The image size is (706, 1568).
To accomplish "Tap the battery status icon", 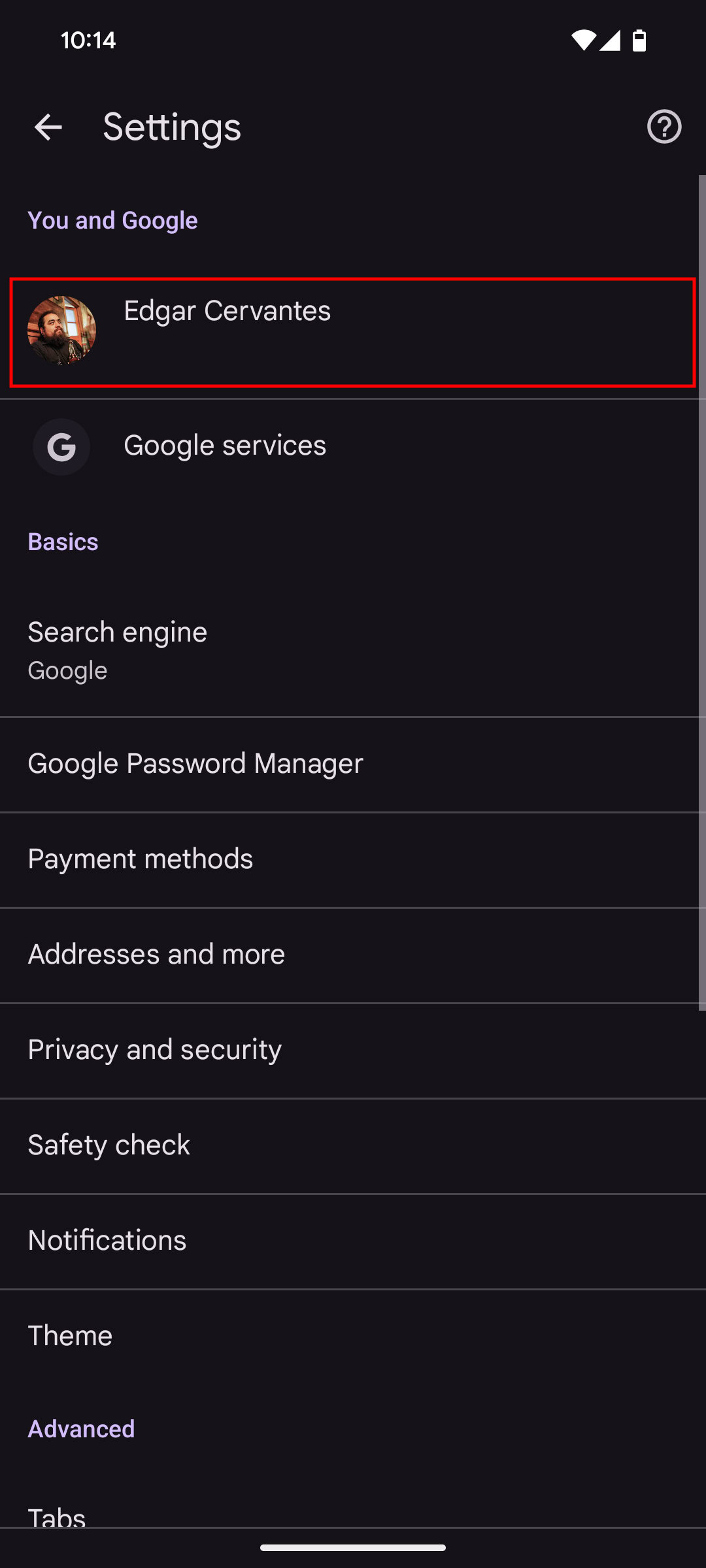I will (x=639, y=41).
